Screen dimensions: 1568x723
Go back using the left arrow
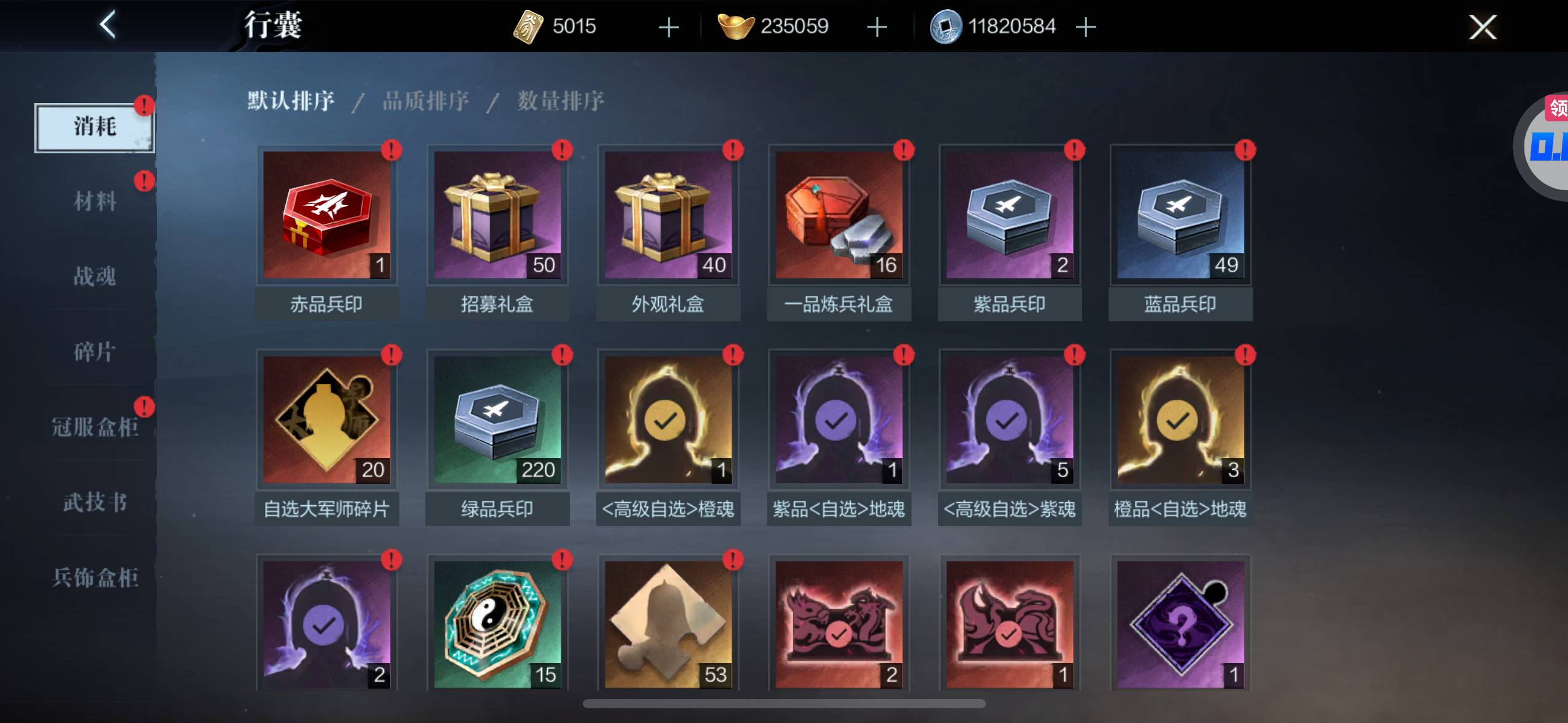pyautogui.click(x=108, y=25)
